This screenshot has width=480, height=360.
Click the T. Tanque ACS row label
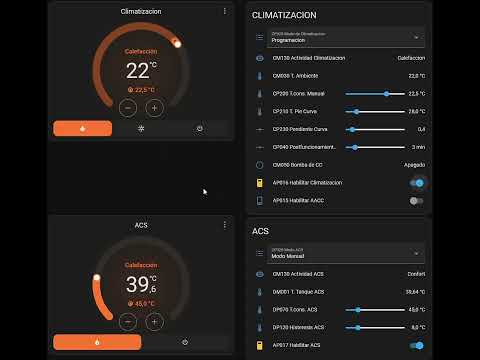point(298,292)
